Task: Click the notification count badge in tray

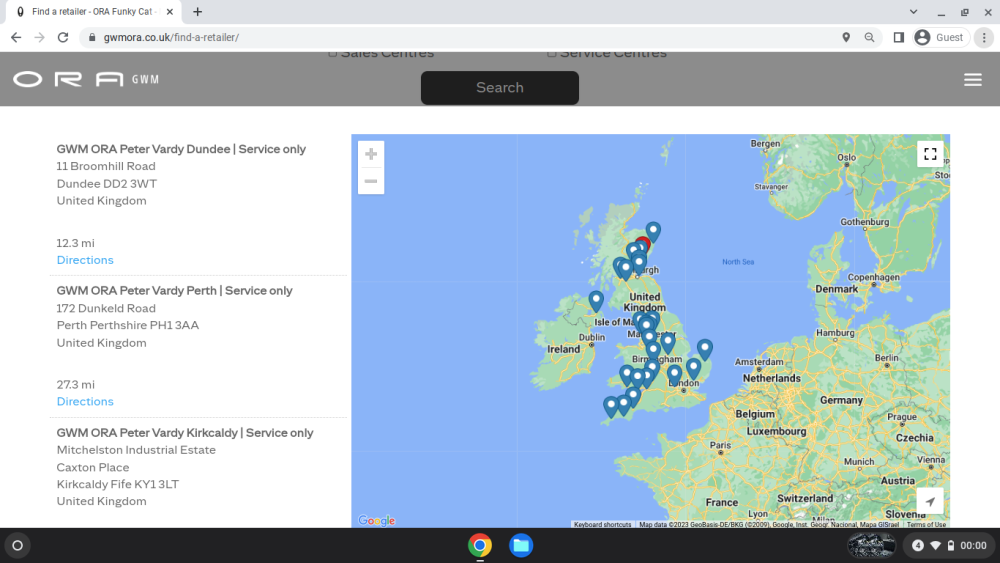Action: [918, 545]
